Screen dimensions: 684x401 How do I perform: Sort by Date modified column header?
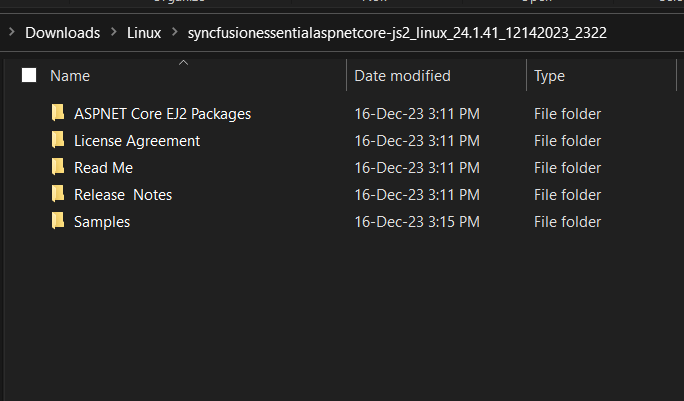pyautogui.click(x=402, y=75)
